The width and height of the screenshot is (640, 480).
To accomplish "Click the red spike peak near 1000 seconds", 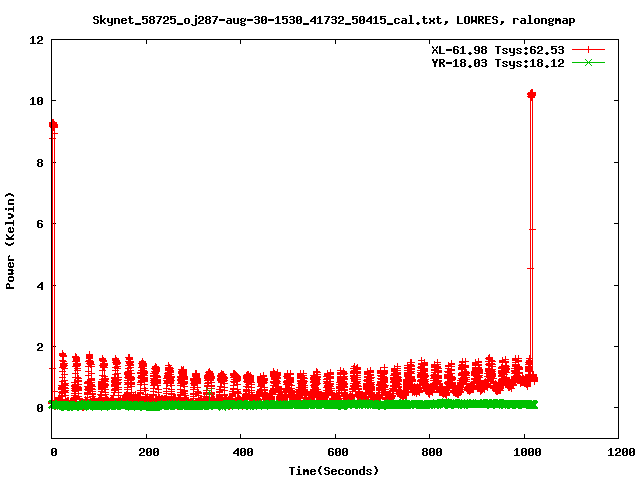I will pyautogui.click(x=531, y=95).
